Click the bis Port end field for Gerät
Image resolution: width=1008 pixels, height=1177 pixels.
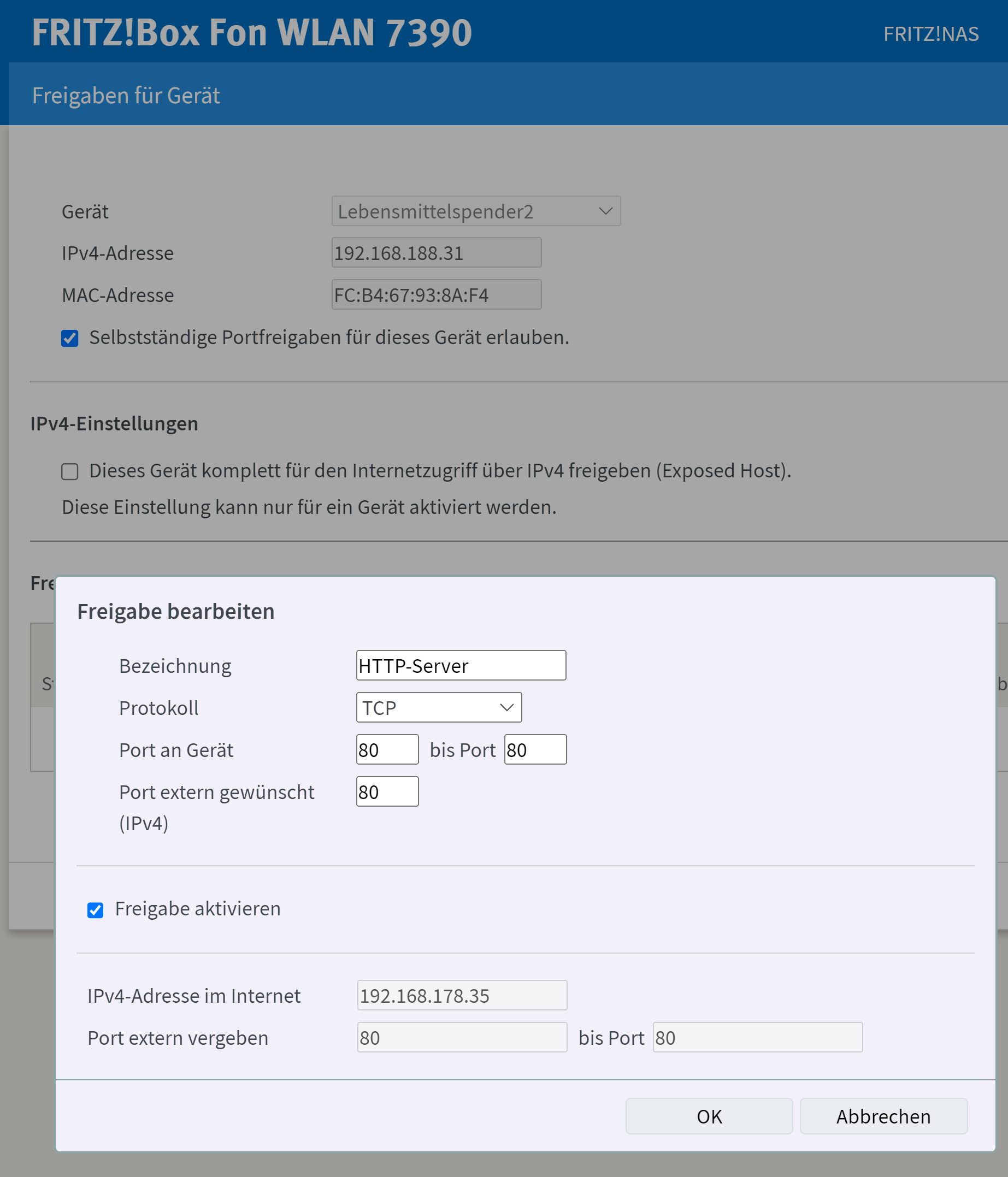[x=535, y=749]
